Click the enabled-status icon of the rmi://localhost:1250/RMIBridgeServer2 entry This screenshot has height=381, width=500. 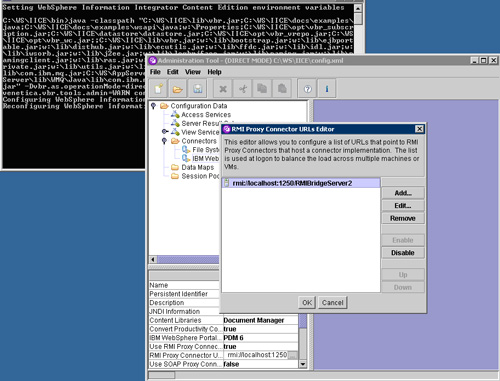(x=227, y=183)
